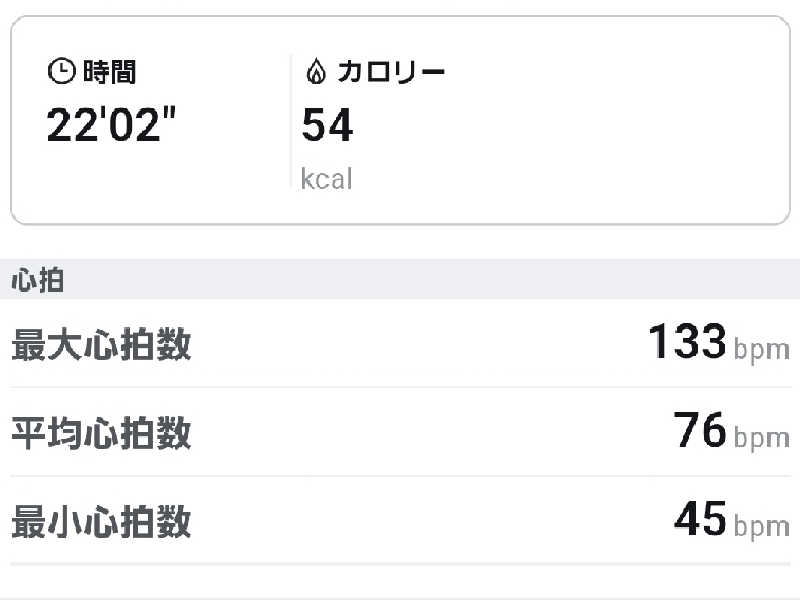Click the vertical divider between 時間 and カロリー
Viewport: 800px width, 600px height.
[x=291, y=120]
